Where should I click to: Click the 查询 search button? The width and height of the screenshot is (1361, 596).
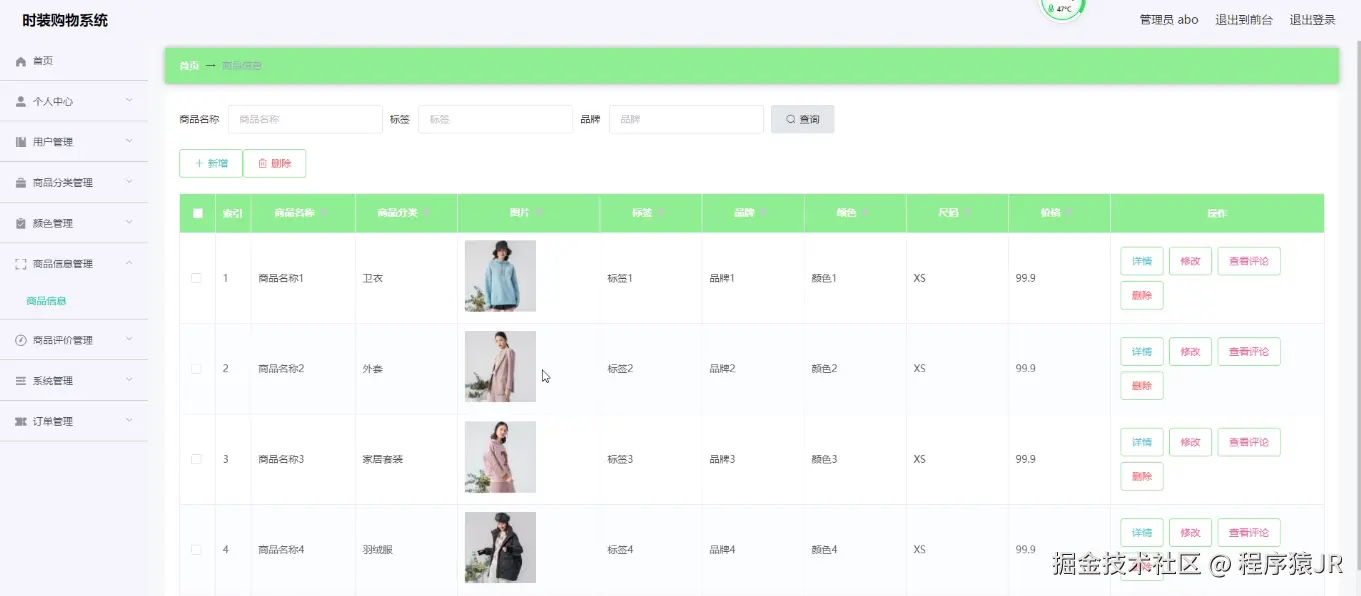(802, 119)
